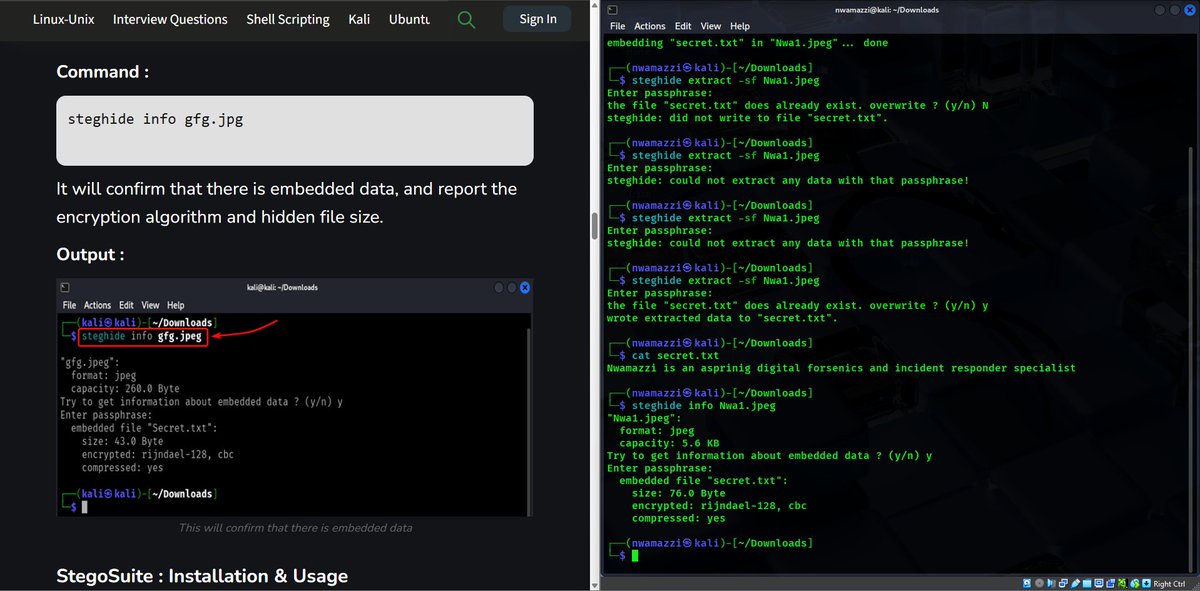The image size is (1200, 591).
Task: Click 'steghide: did not write to file' line
Action: [x=746, y=118]
